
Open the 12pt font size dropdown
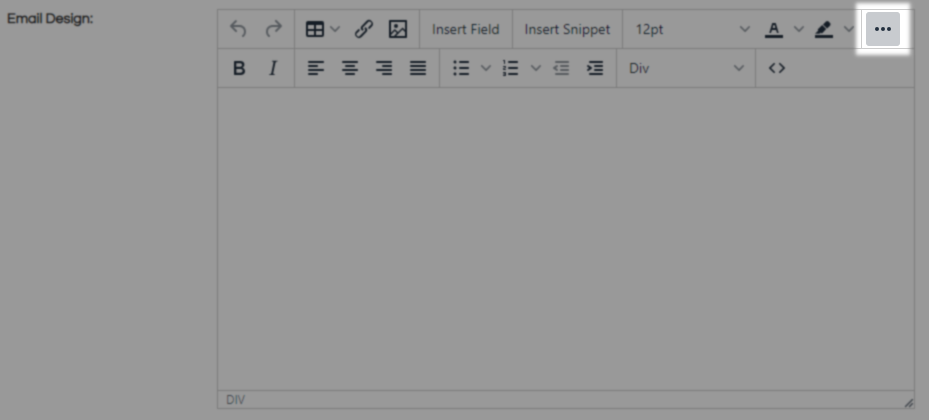[x=691, y=29]
